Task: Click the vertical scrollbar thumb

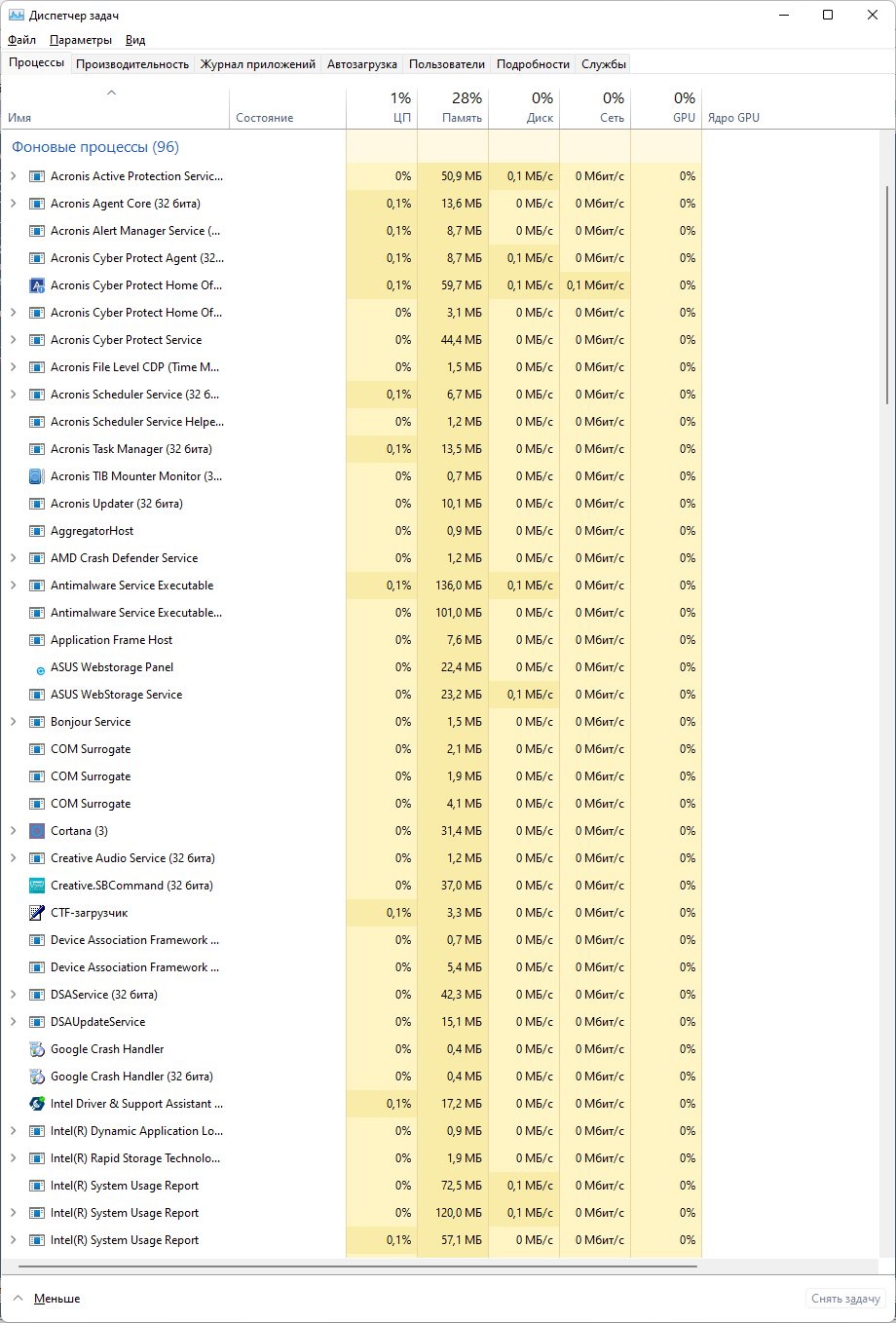Action: (887, 293)
